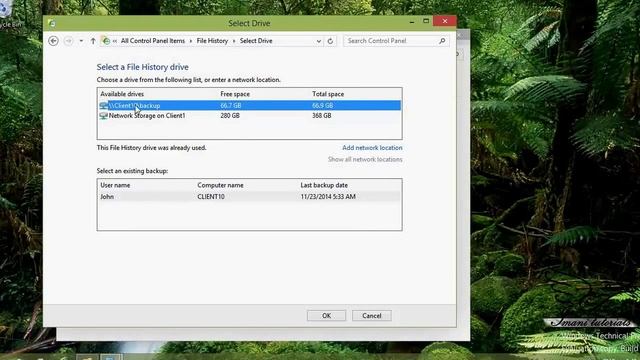Close the Select Drive window
This screenshot has width=640, height=360.
pos(445,21)
